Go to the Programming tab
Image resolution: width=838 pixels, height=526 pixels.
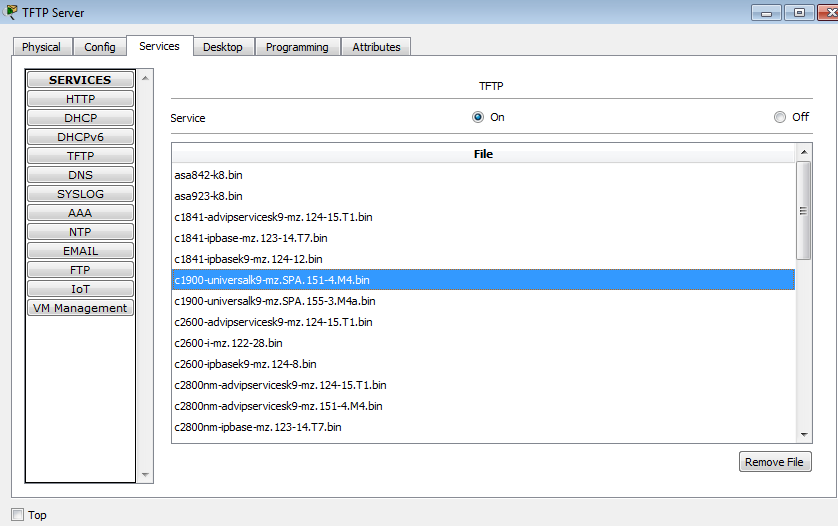[x=297, y=47]
